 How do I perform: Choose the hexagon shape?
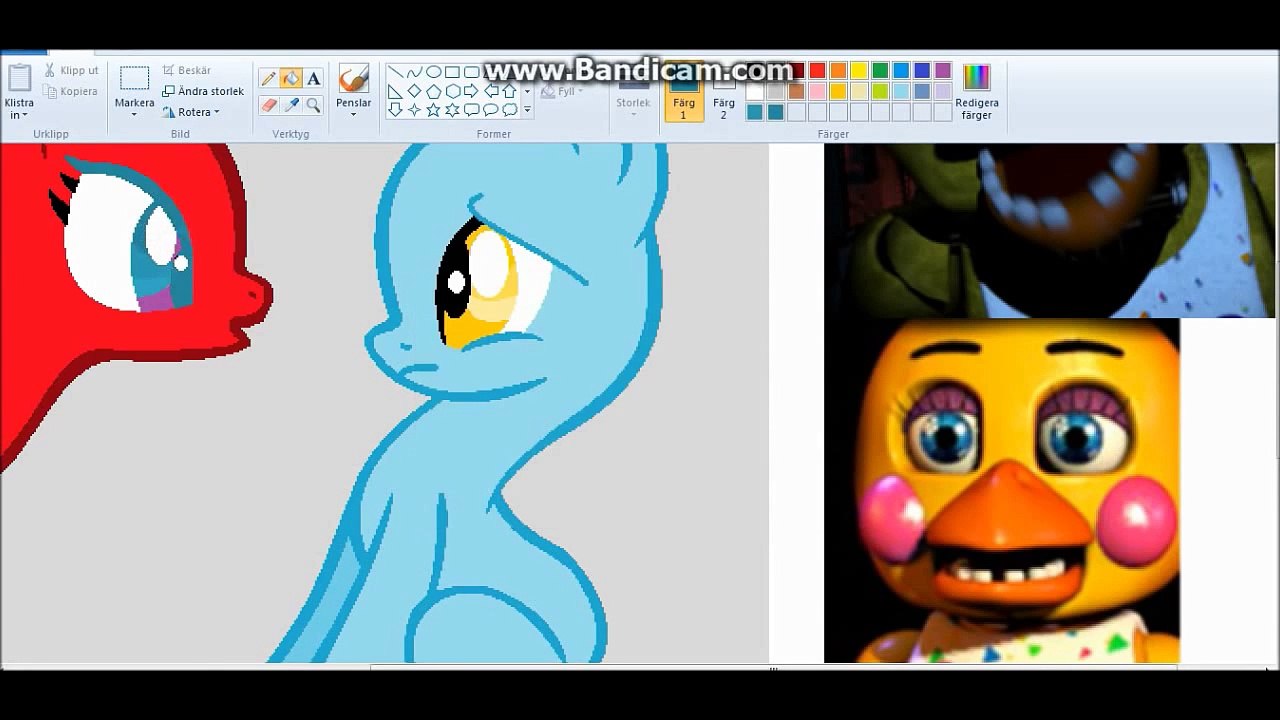tap(452, 91)
